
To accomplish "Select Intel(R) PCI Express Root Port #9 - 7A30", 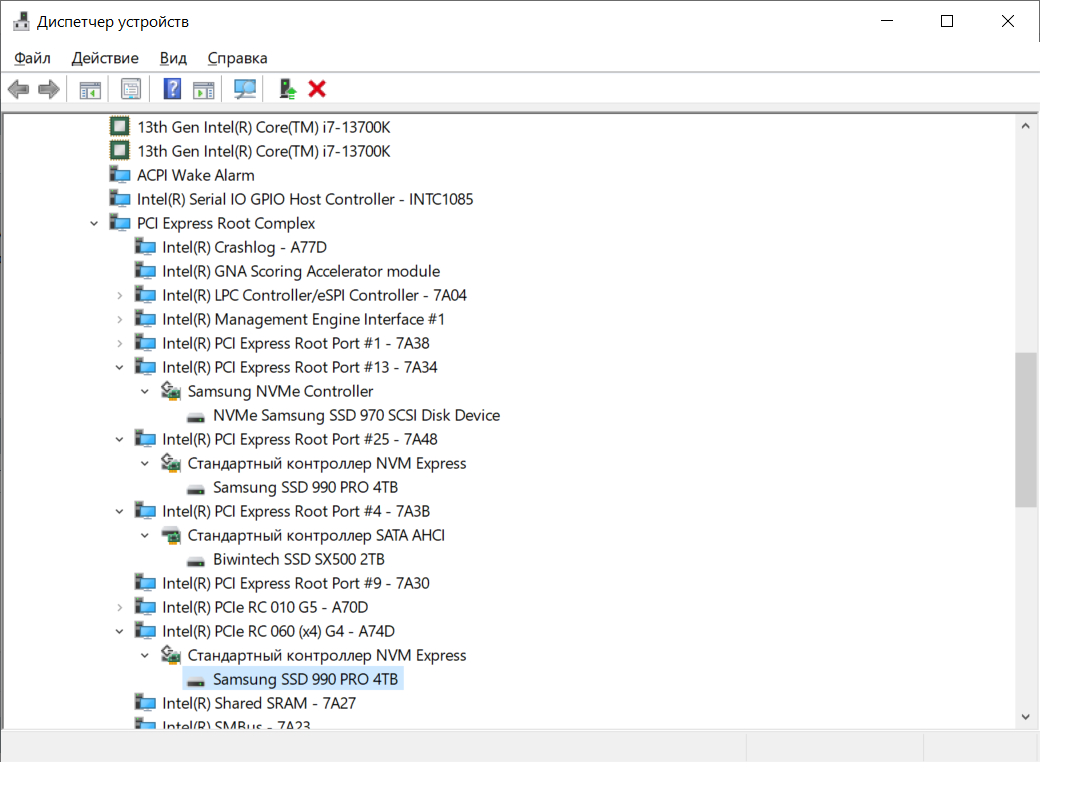I will [x=296, y=584].
